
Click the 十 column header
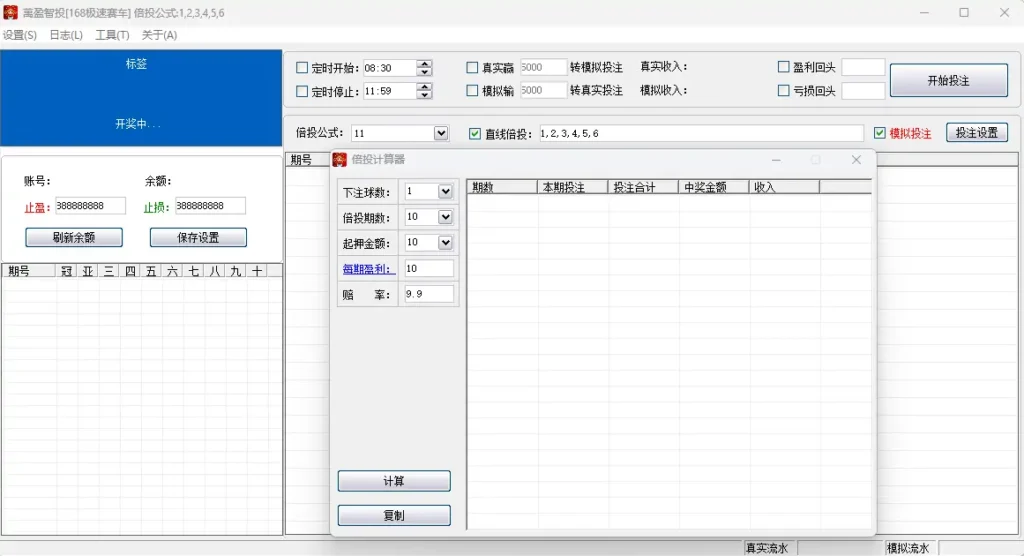point(257,271)
